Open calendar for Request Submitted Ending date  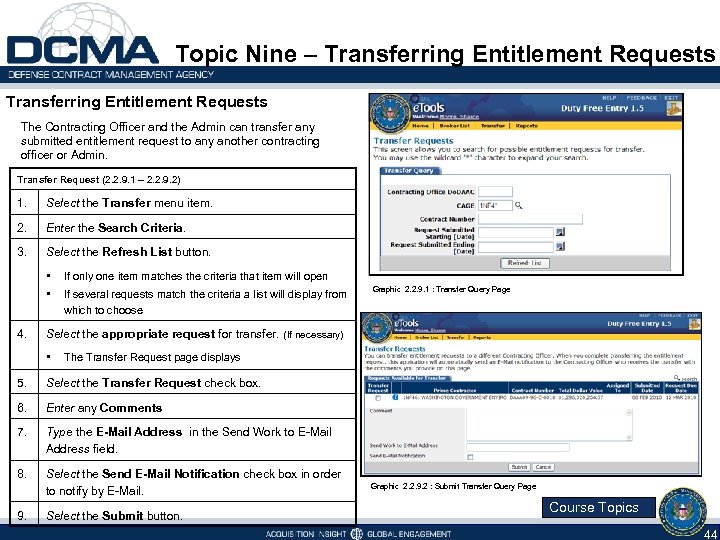click(560, 247)
